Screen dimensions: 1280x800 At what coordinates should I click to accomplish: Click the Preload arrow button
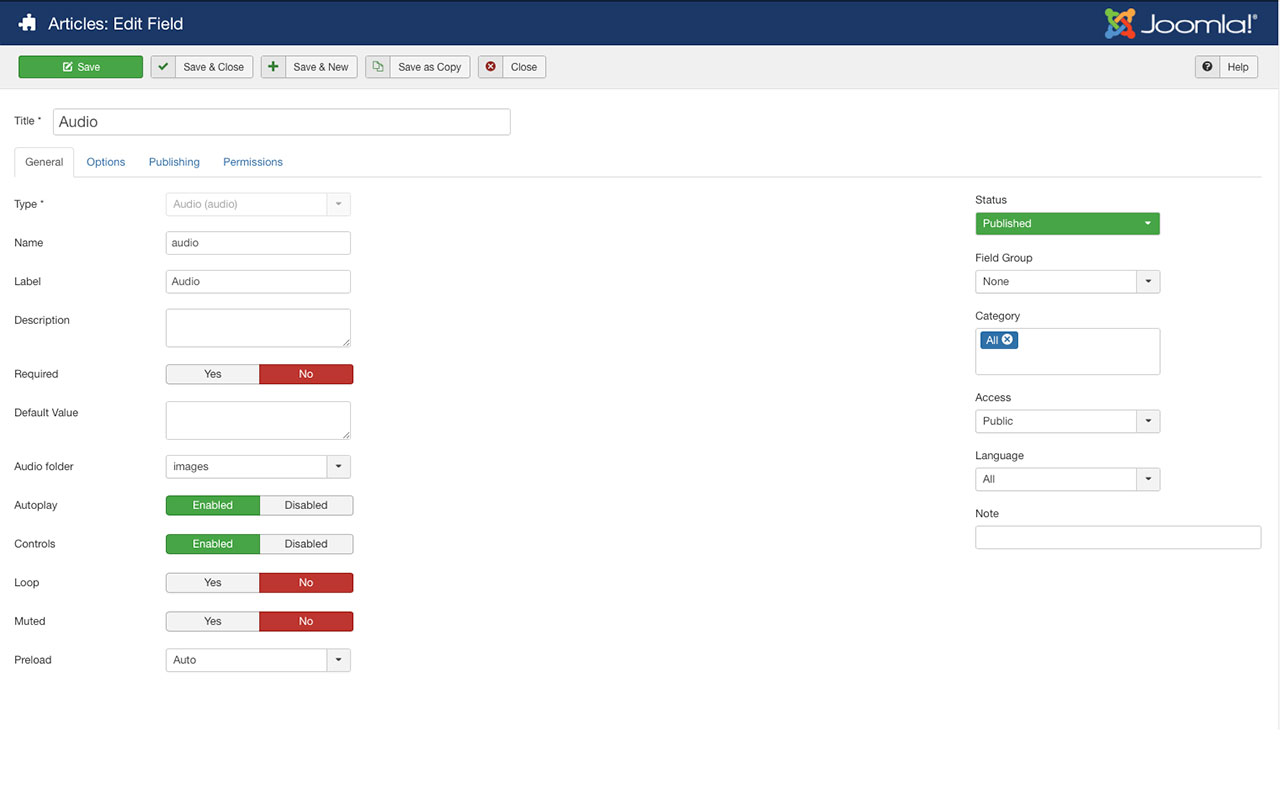[x=339, y=660]
